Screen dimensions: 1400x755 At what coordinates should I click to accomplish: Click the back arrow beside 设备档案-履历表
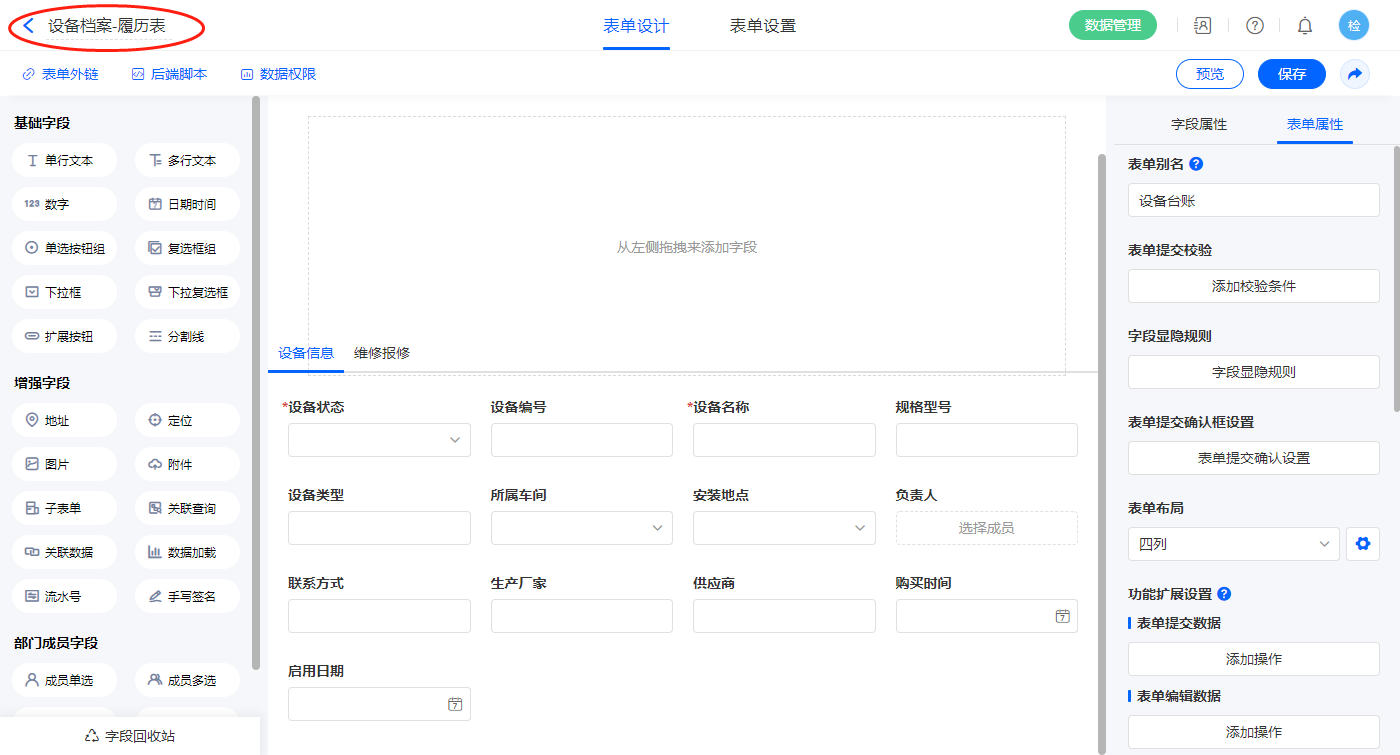(29, 26)
